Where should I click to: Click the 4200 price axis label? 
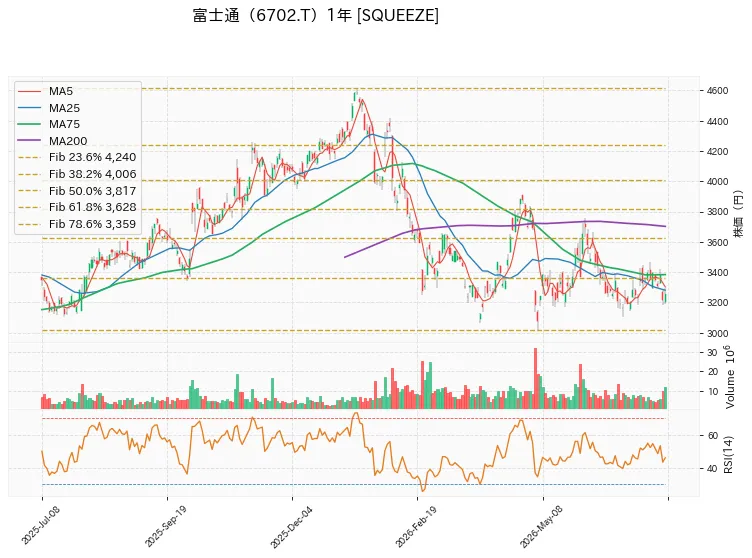coord(717,152)
